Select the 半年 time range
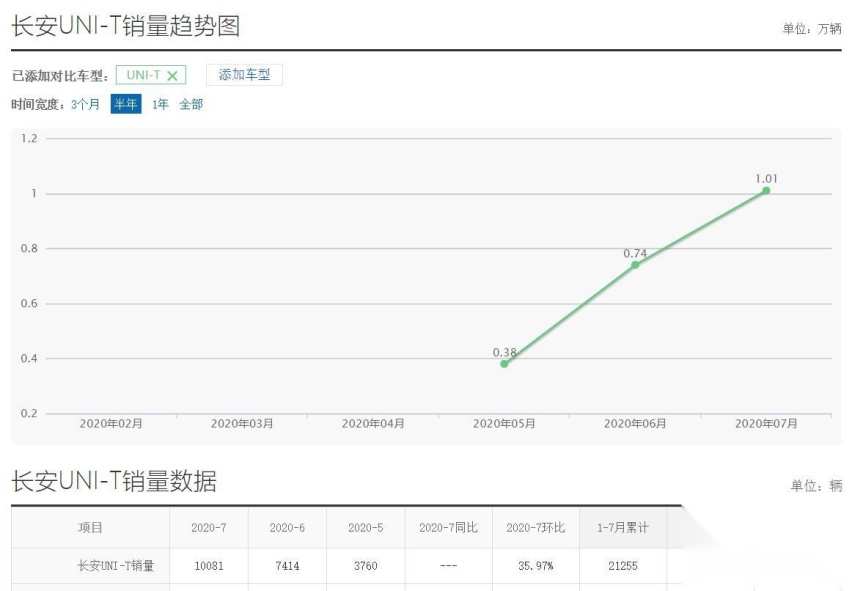852x591 pixels. click(126, 104)
